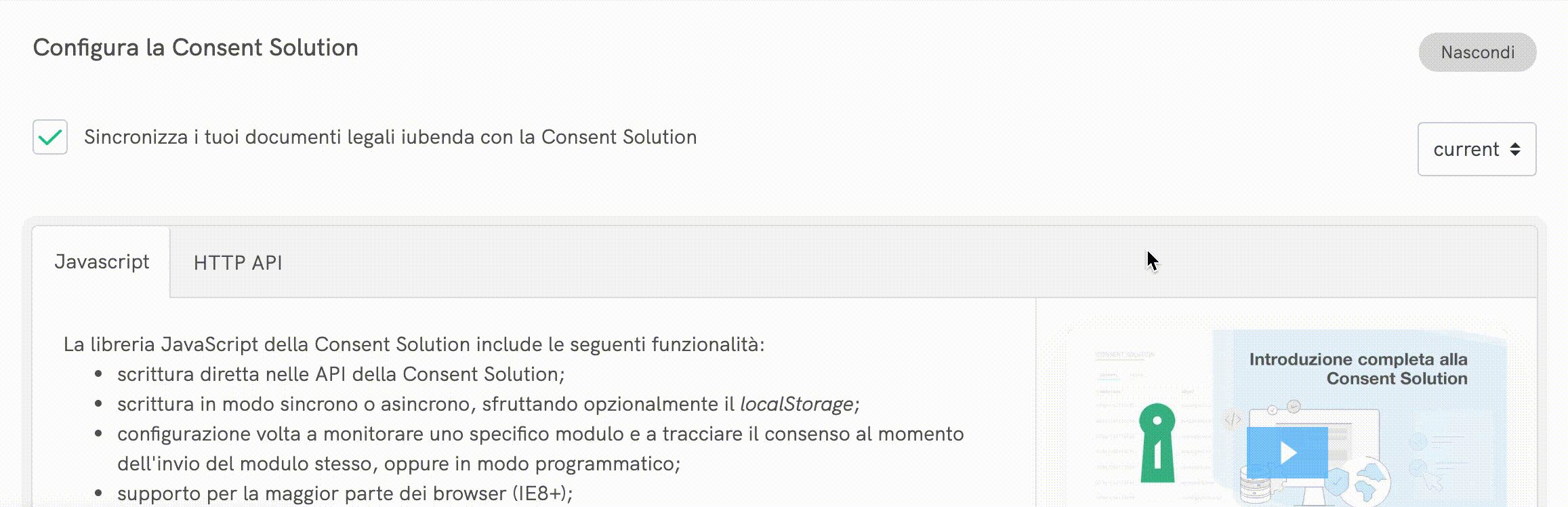The image size is (1568, 507).
Task: Click the code </> icon in the illustration
Action: tap(1233, 419)
